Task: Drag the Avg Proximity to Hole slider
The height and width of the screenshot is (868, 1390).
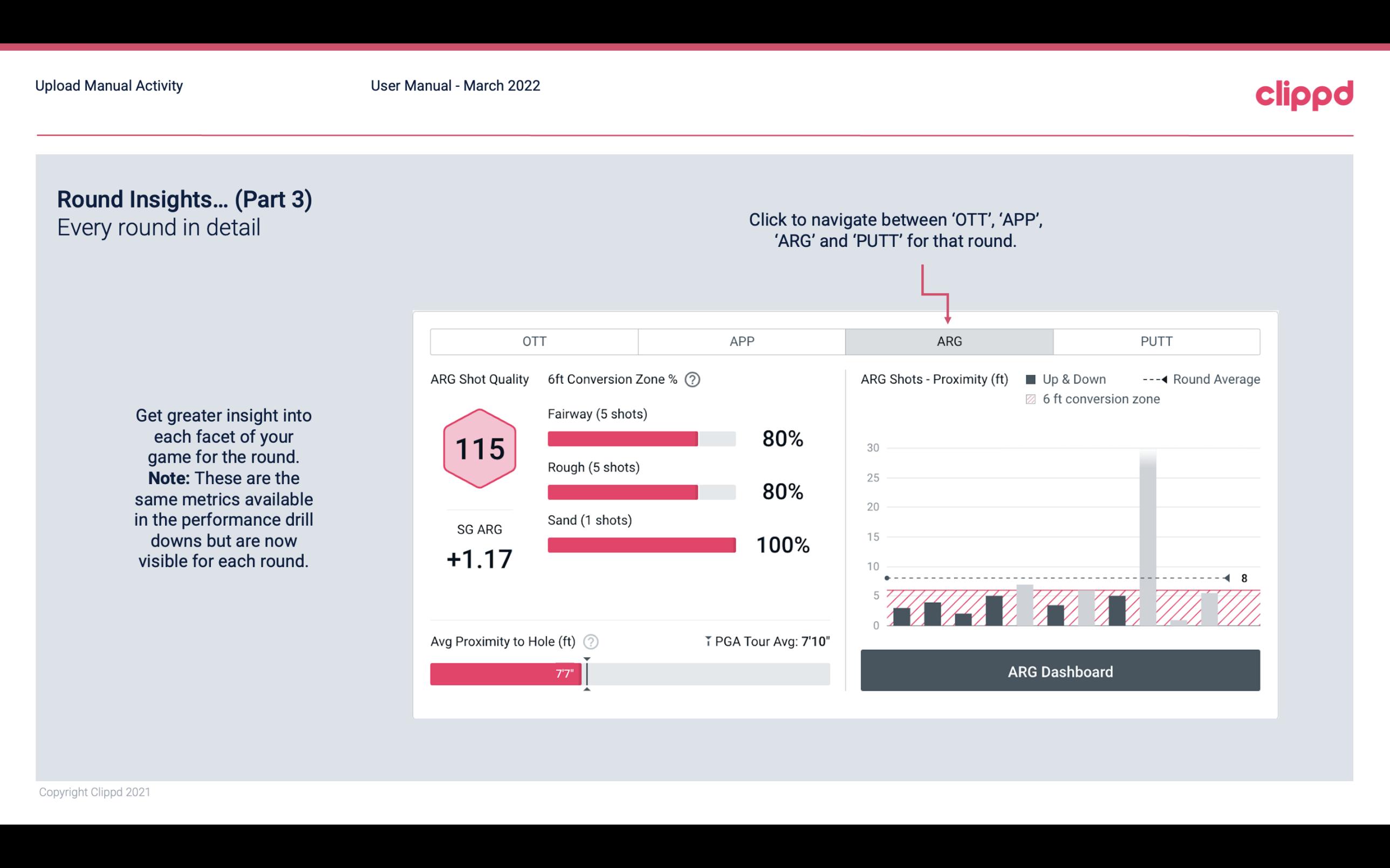Action: click(x=584, y=672)
